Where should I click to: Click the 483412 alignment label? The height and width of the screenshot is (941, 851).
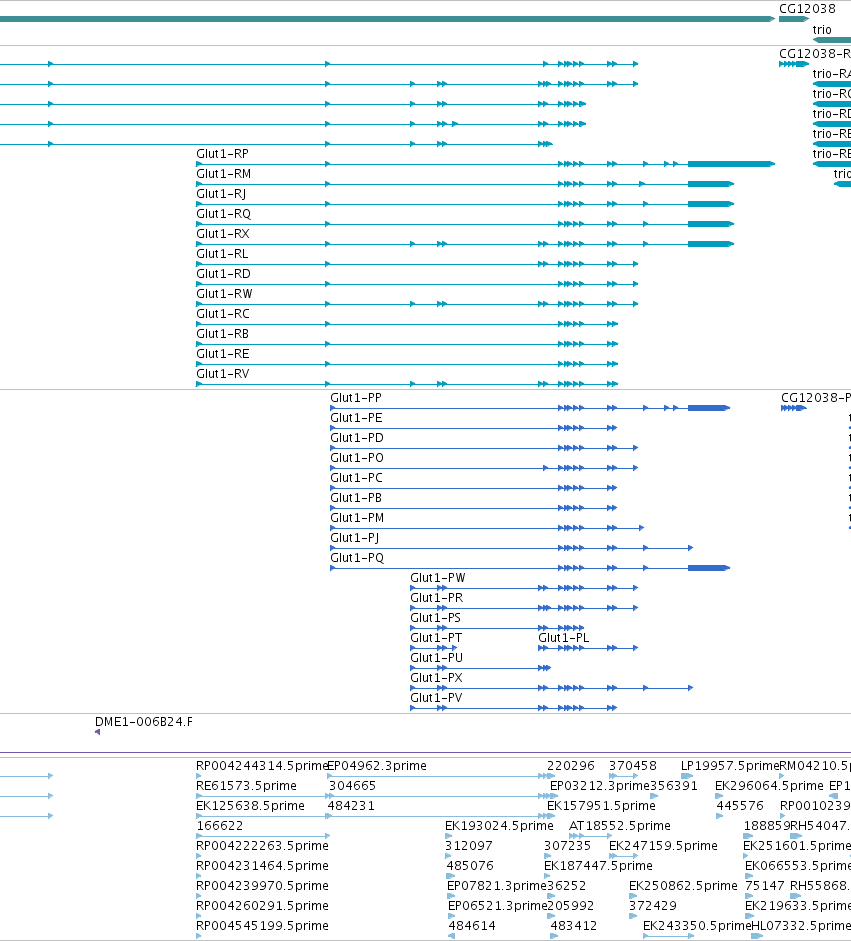[574, 926]
